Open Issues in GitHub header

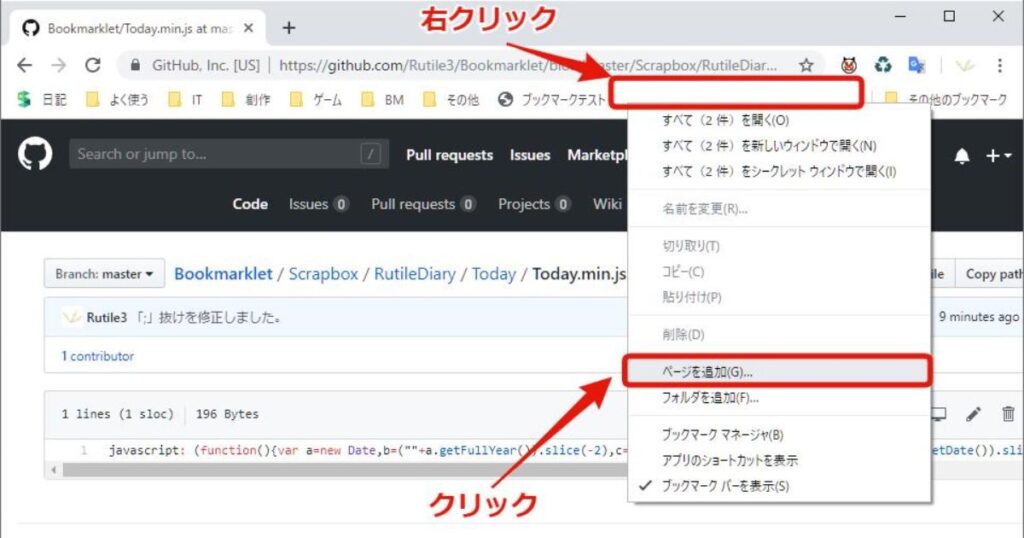coord(530,155)
